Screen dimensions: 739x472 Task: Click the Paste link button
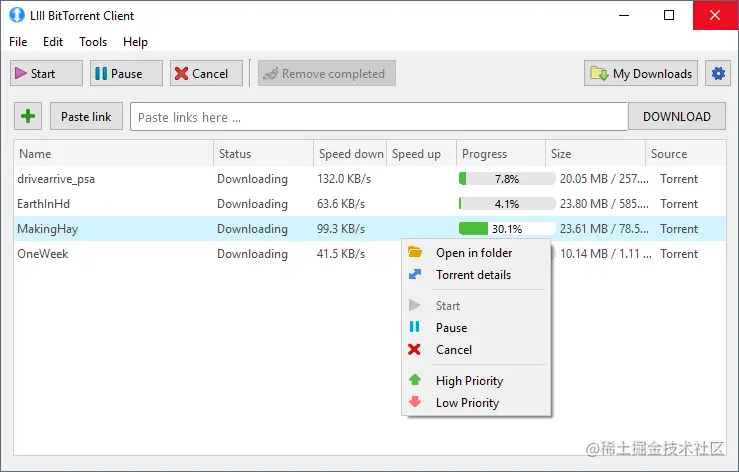(x=86, y=116)
